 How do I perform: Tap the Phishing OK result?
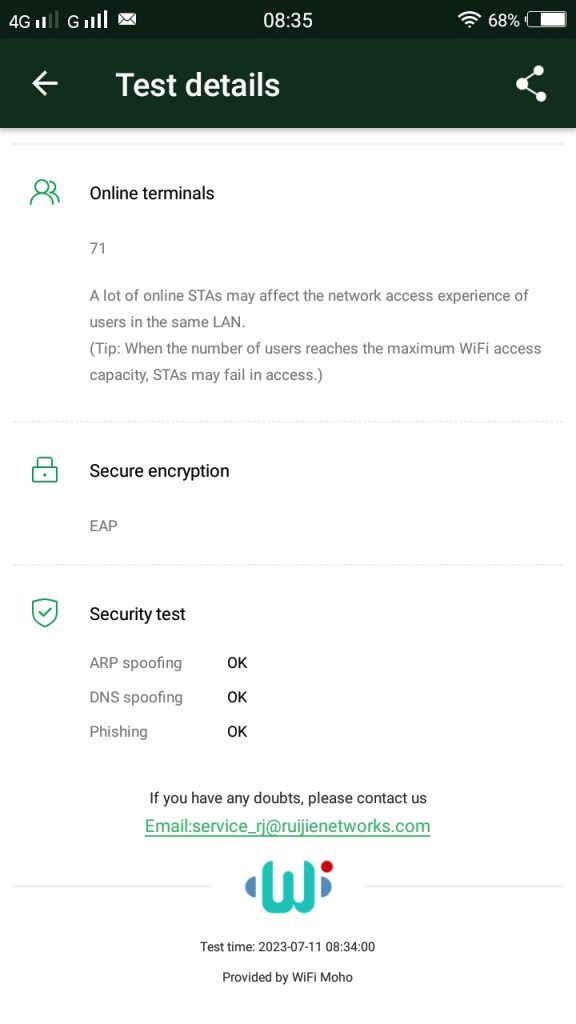pyautogui.click(x=237, y=732)
